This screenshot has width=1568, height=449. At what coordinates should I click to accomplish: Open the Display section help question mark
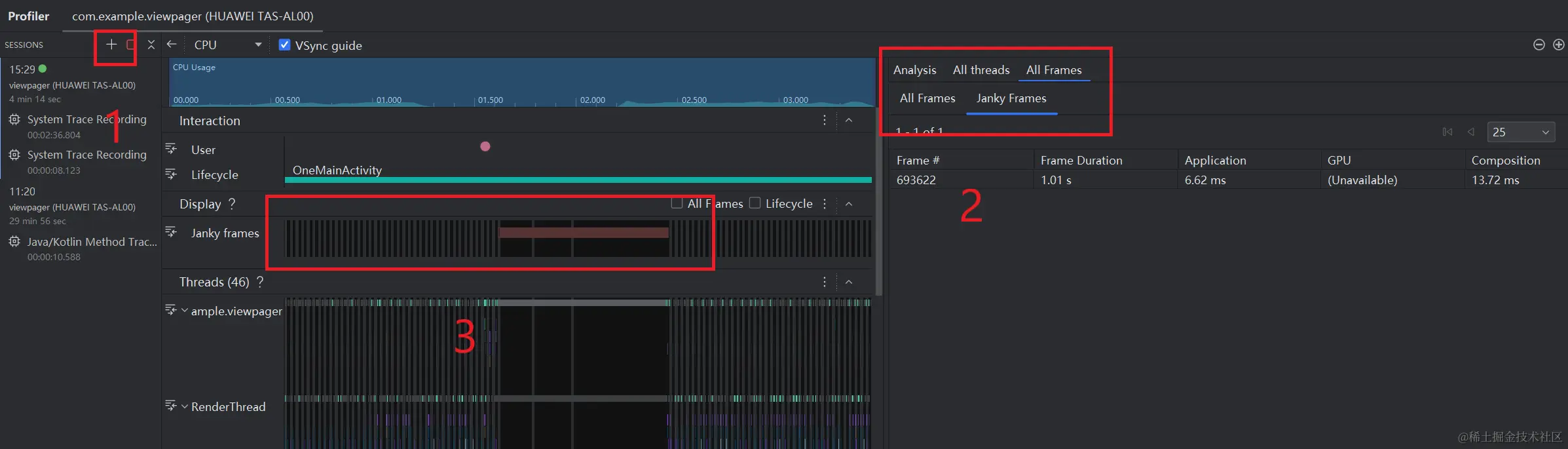point(232,204)
